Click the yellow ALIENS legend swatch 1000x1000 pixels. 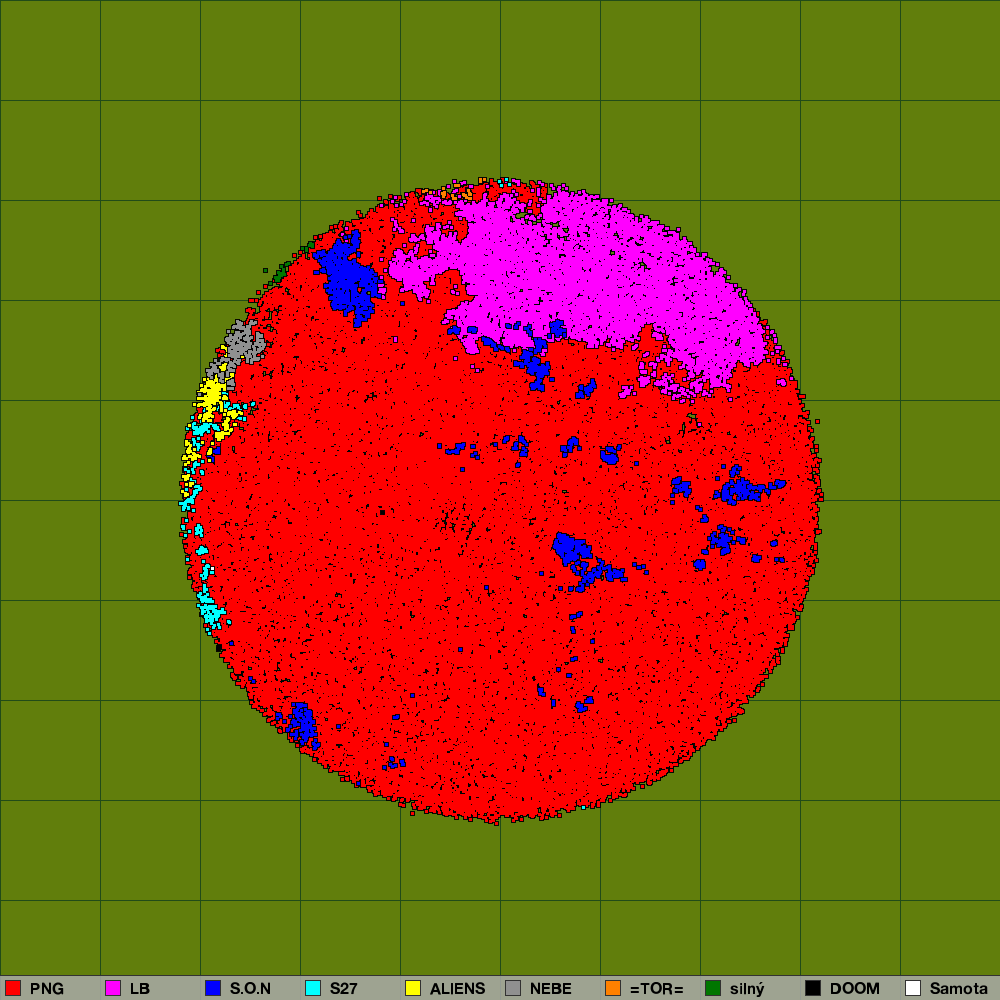pyautogui.click(x=413, y=988)
